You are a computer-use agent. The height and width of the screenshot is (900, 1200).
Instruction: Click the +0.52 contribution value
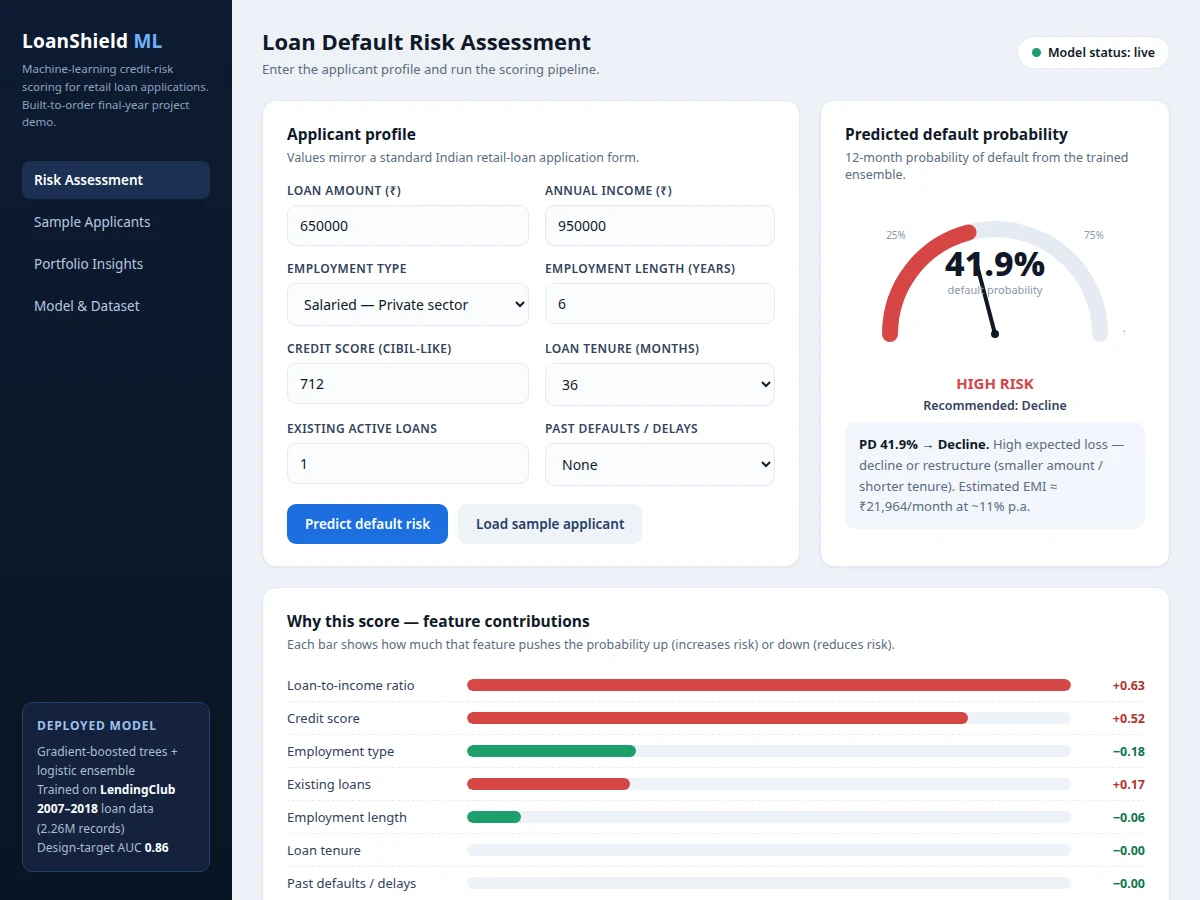1128,719
